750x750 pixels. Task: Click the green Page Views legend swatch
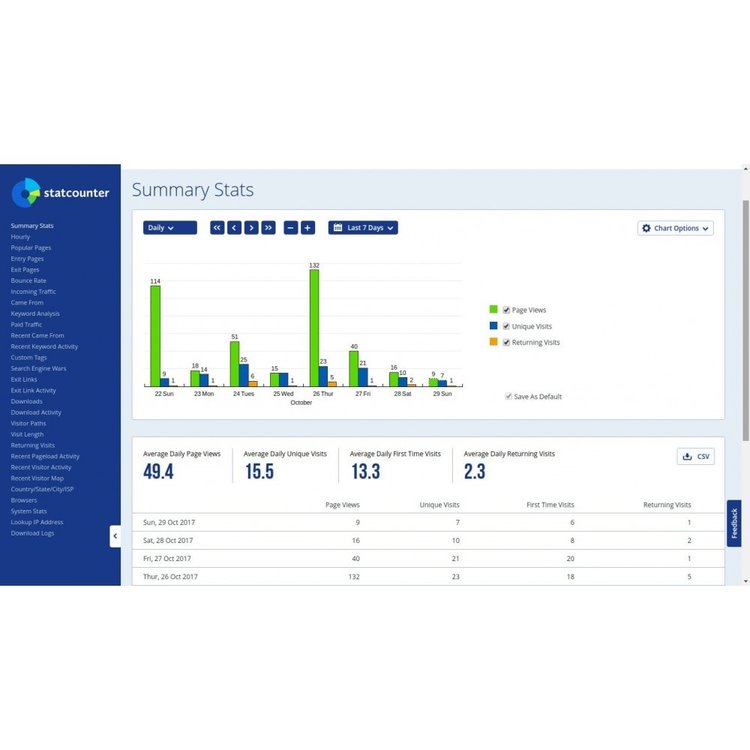pyautogui.click(x=494, y=309)
